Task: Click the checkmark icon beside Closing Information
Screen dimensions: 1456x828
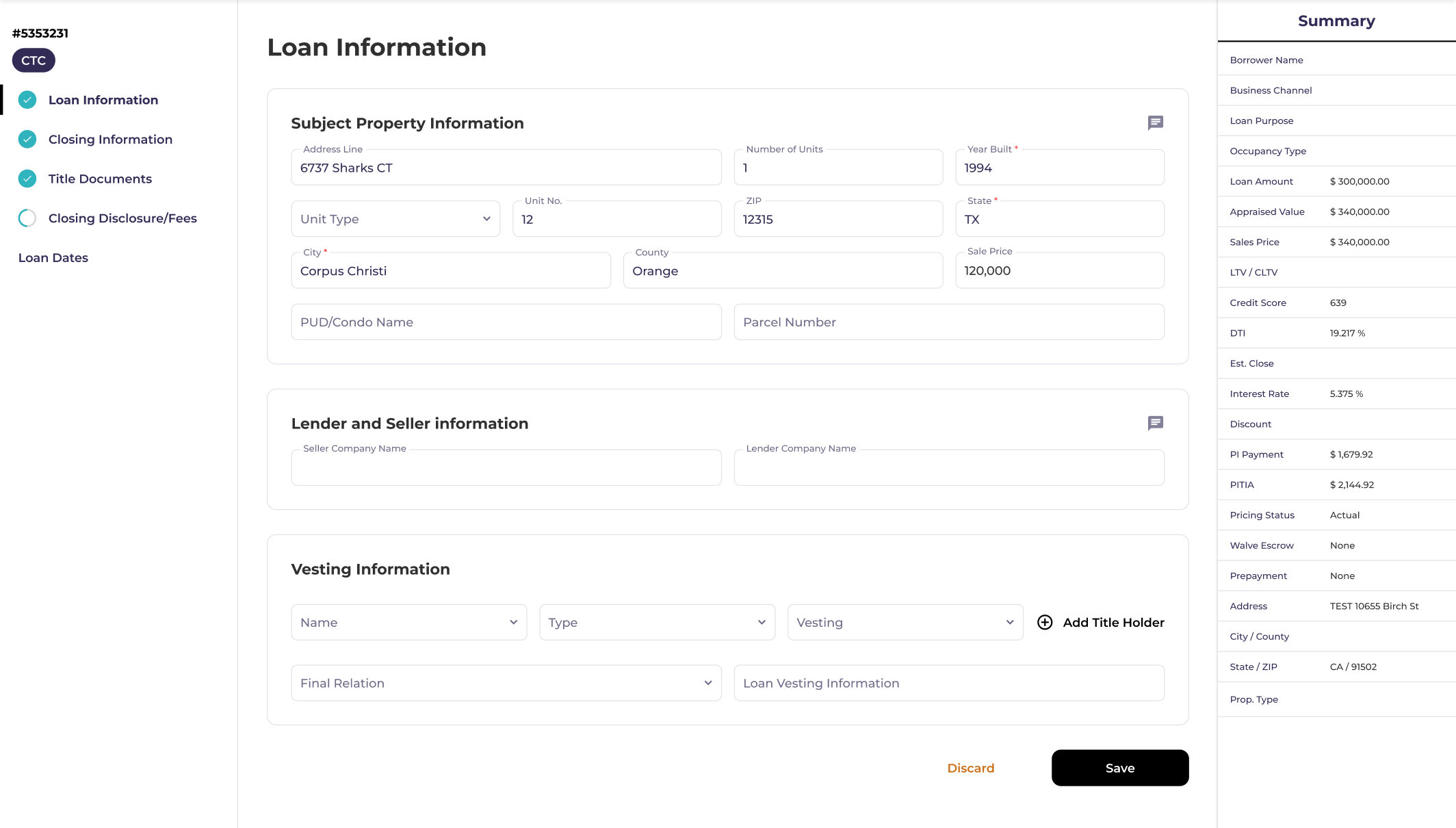Action: 27,139
